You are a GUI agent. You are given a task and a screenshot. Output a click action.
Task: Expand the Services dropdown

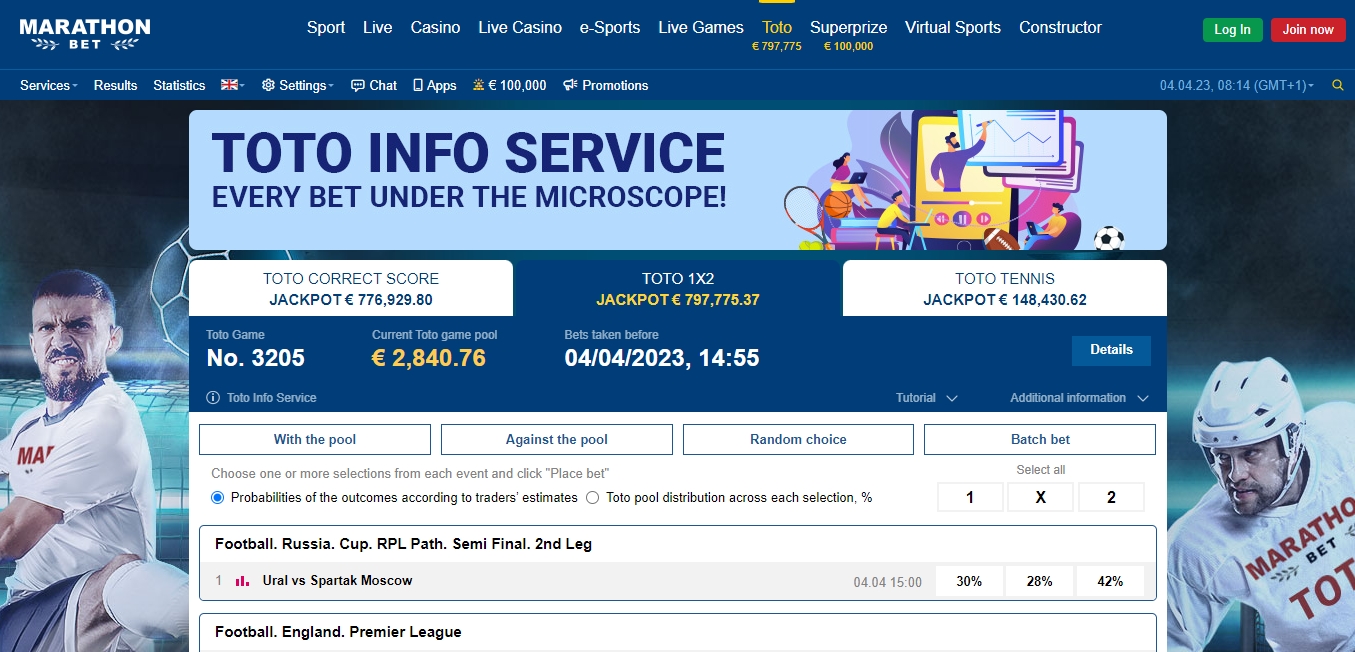point(49,86)
